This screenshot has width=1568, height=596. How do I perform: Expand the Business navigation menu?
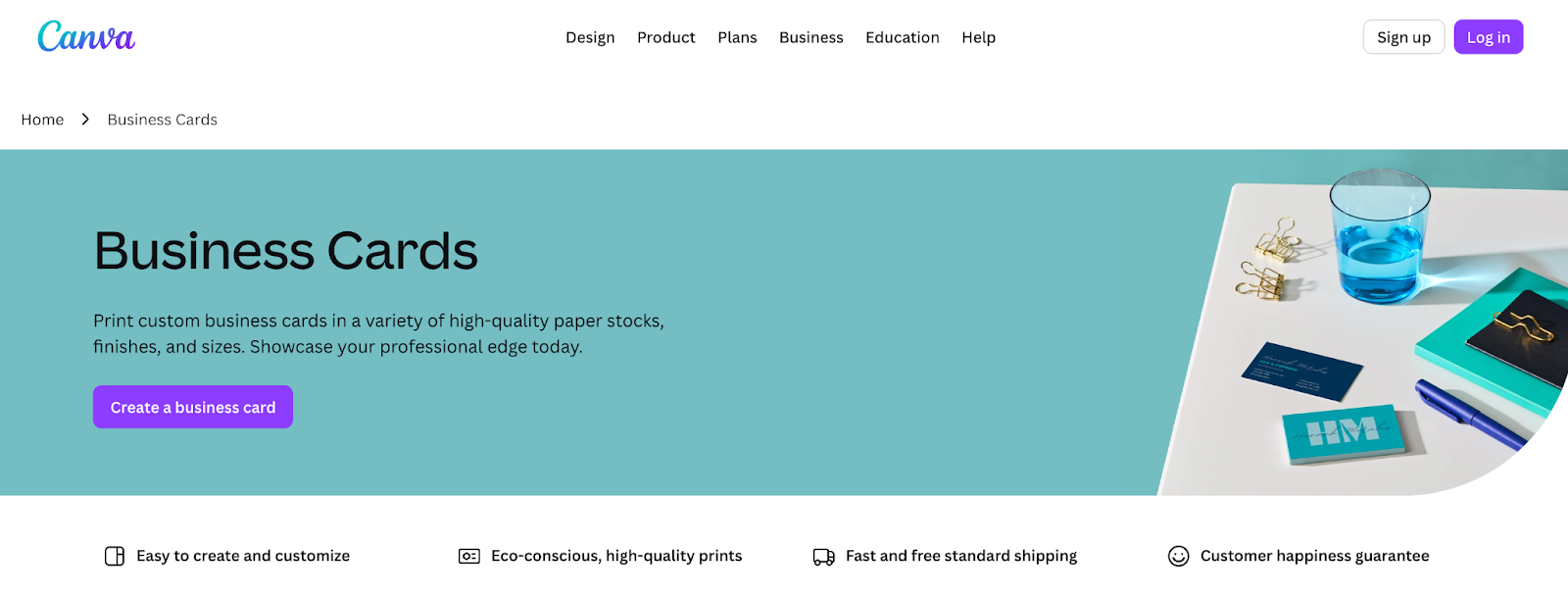point(810,37)
